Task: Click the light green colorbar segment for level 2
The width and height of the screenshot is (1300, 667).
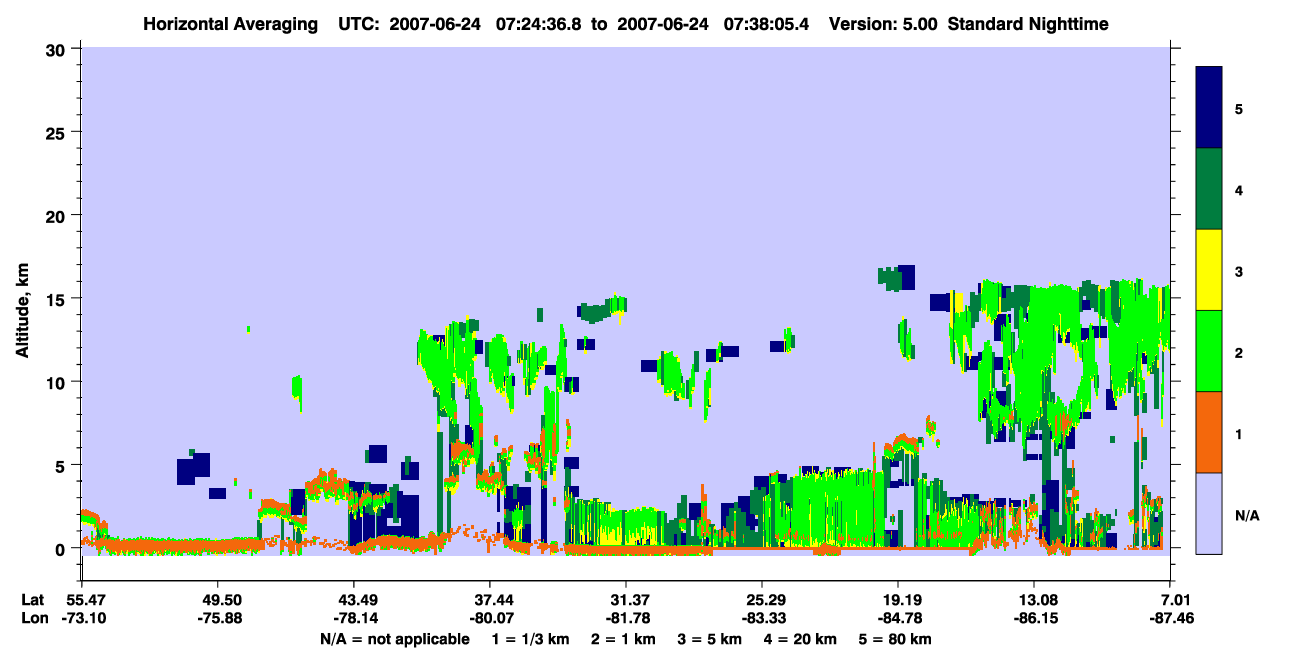Action: 1209,351
